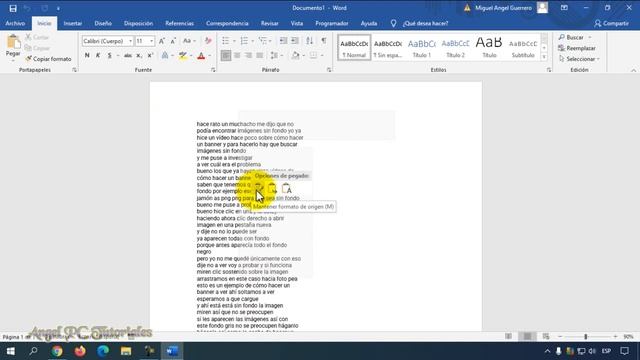Click the Pegar paste button
Viewport: 640px width, 360px height.
pos(13,47)
